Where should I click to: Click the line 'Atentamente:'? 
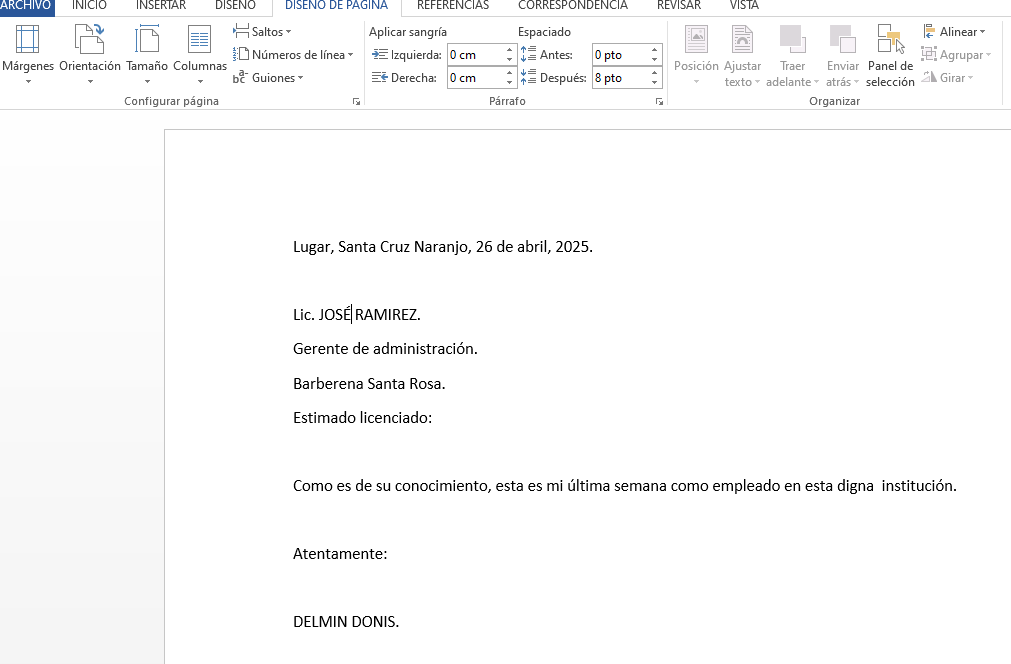340,554
